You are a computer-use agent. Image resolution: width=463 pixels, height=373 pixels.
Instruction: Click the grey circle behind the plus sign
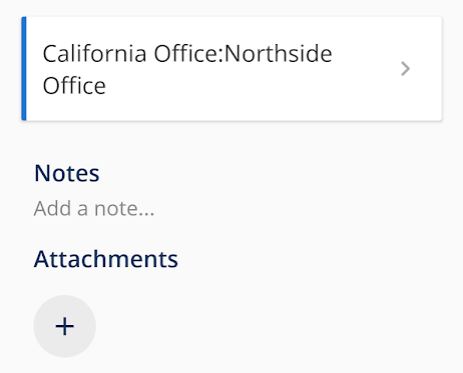65,326
